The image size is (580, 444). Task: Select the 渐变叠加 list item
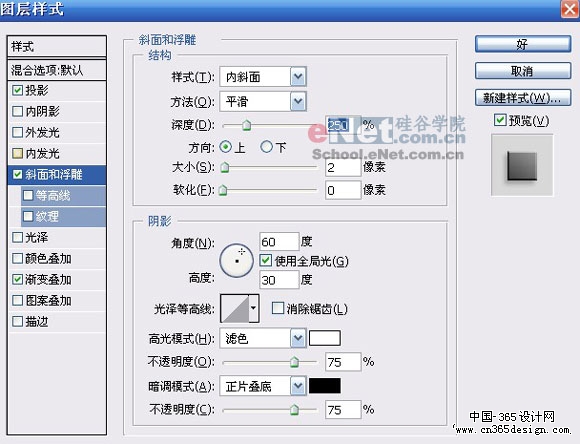[x=57, y=280]
